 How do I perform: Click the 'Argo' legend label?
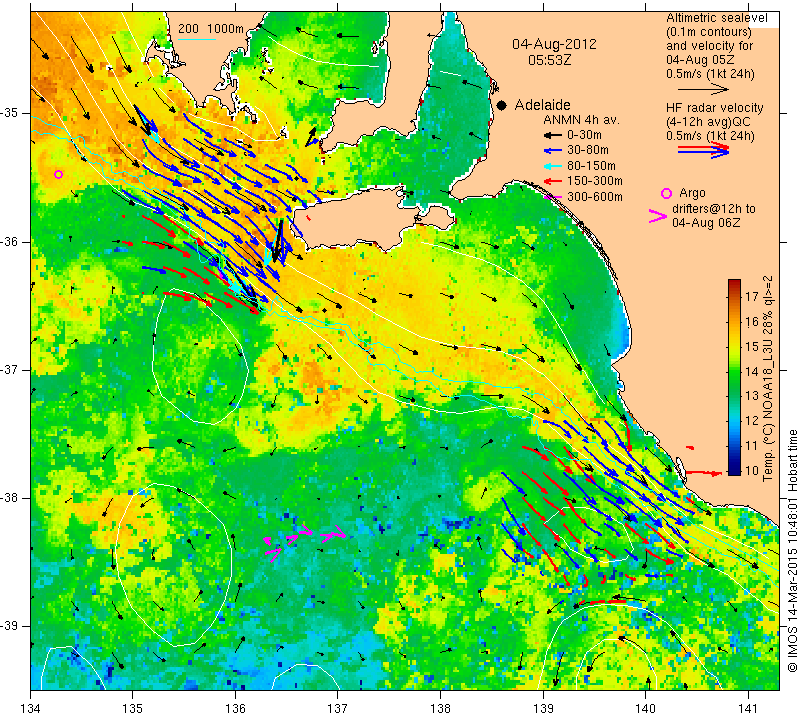coord(692,193)
